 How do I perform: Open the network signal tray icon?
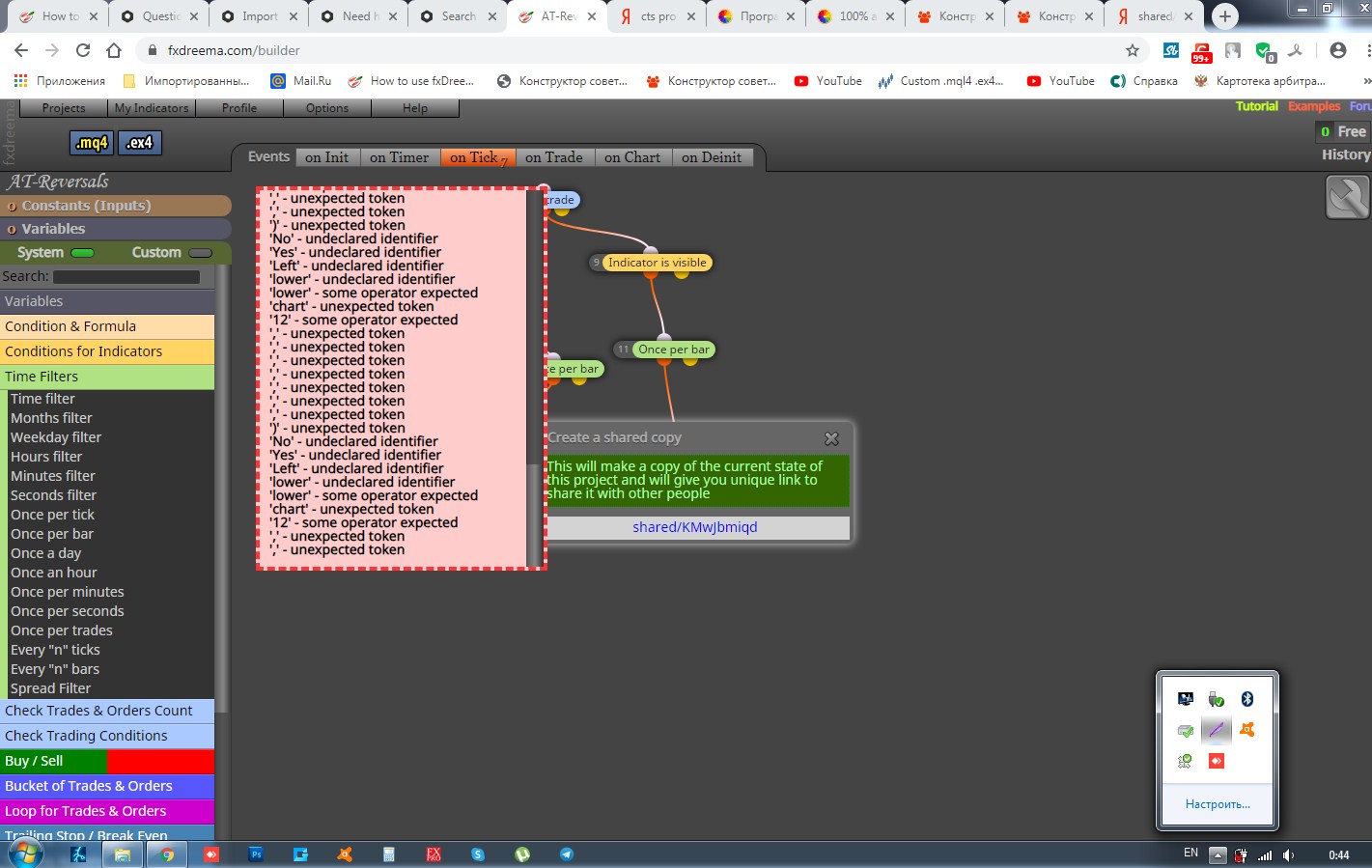click(1264, 854)
